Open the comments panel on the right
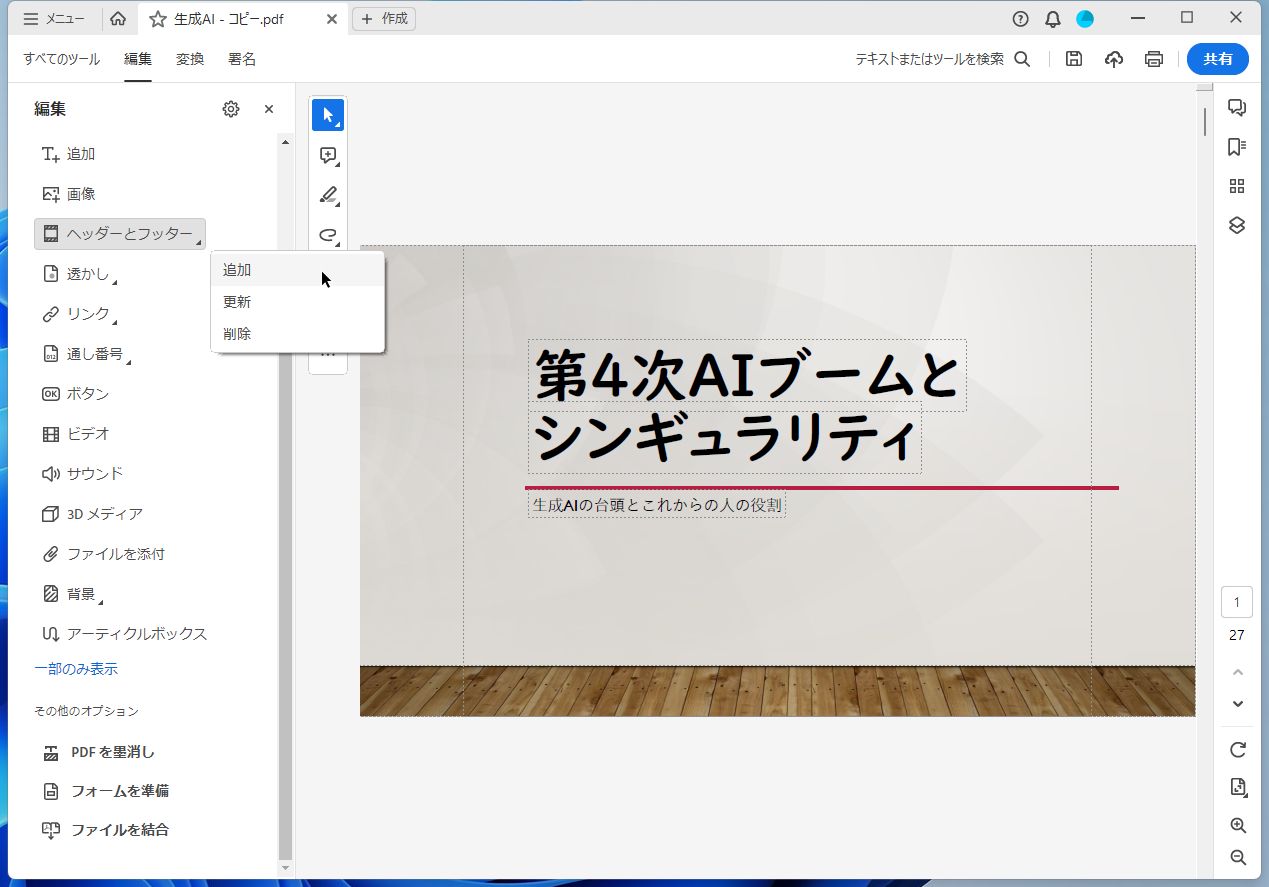1269x887 pixels. tap(1237, 106)
